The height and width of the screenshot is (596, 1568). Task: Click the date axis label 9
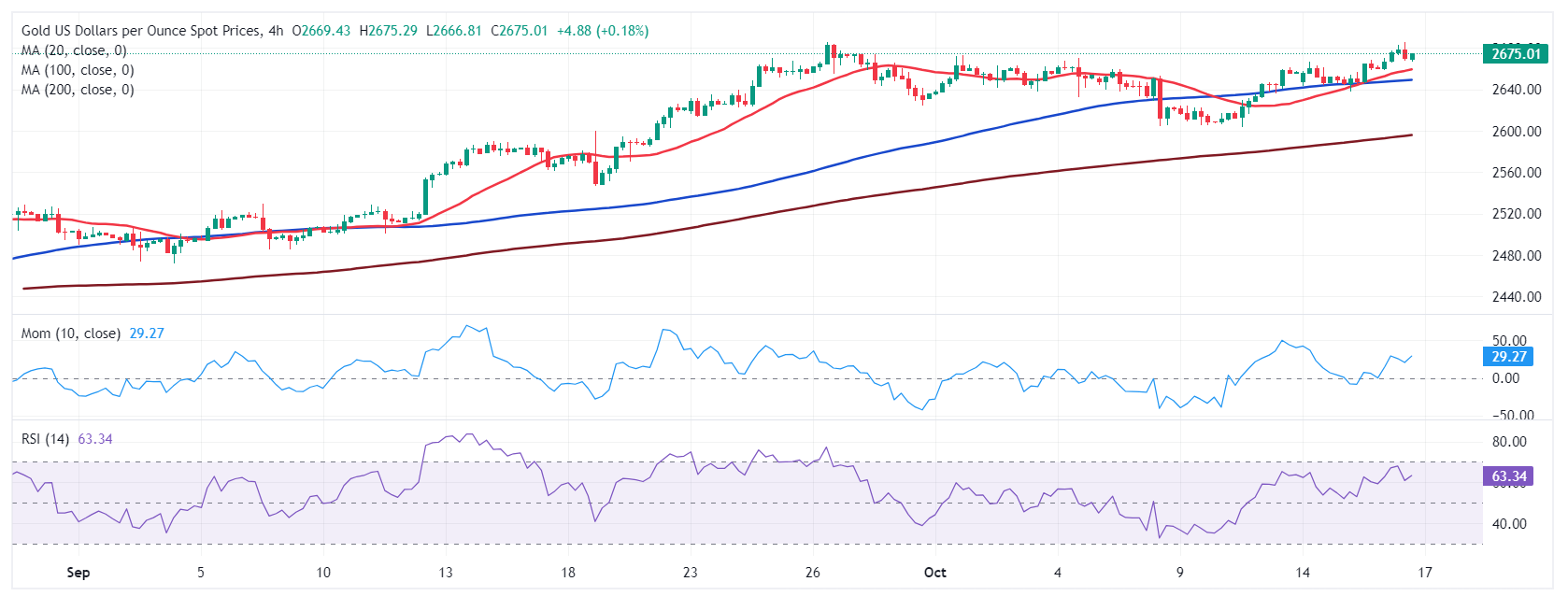point(1180,573)
